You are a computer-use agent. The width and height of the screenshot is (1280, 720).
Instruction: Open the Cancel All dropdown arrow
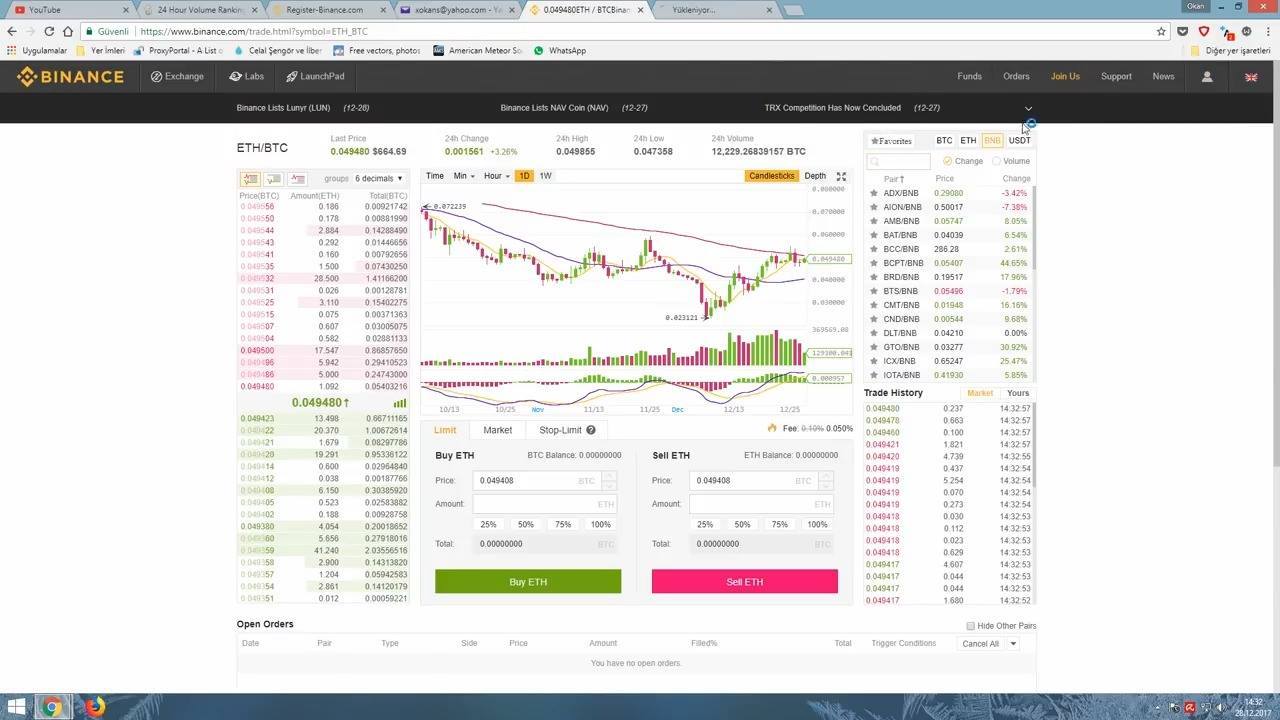[x=1013, y=644]
